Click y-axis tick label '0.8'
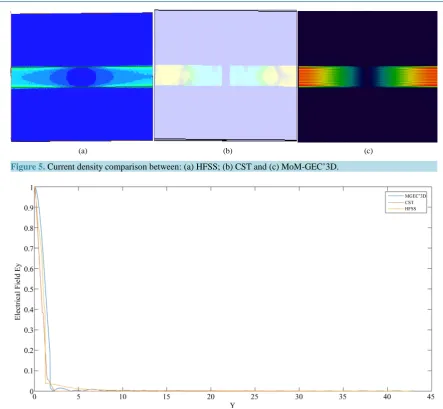The image size is (443, 409). tap(29, 228)
